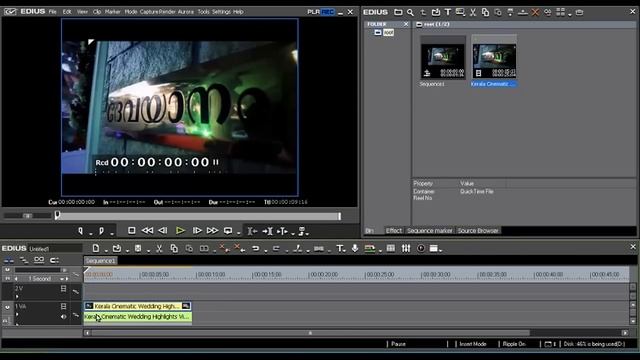
Task: Open loop playback options arrow
Action: 239,233
